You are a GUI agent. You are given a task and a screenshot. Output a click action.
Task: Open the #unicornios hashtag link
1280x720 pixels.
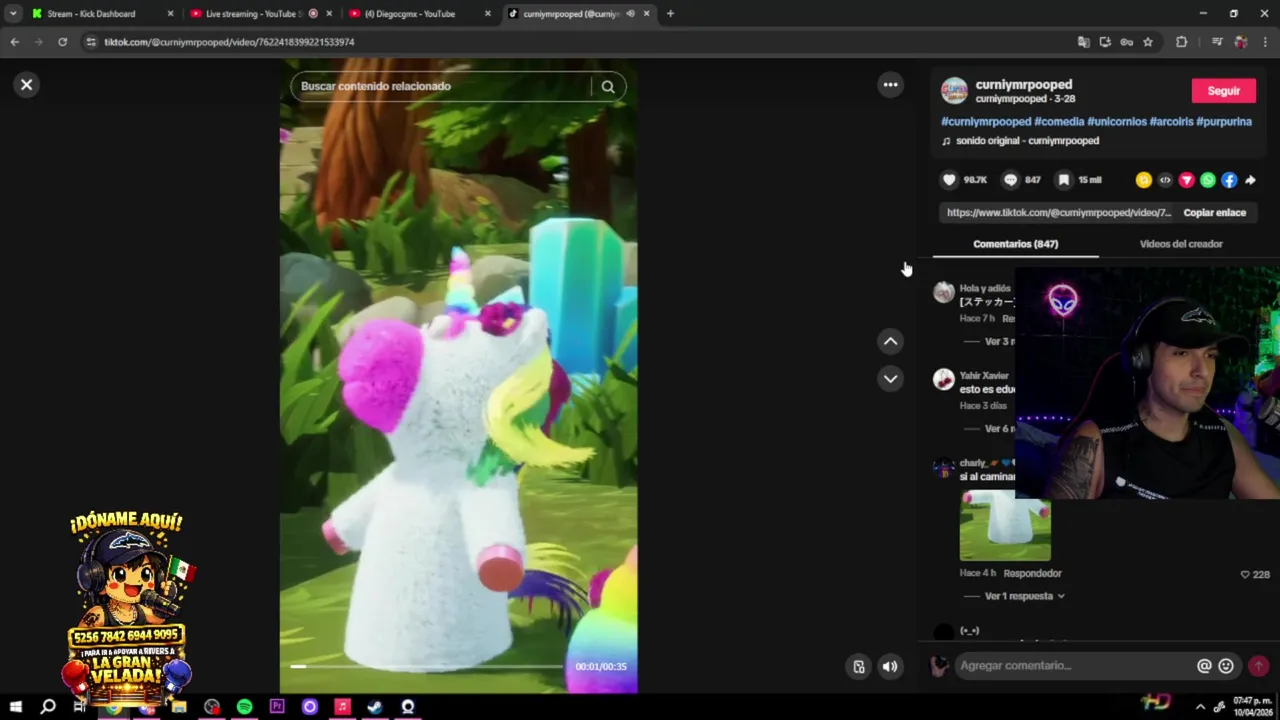tap(1117, 122)
